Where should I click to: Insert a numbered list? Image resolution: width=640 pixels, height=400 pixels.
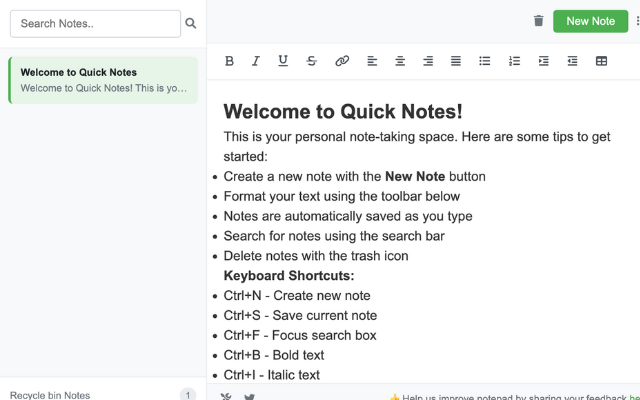click(x=514, y=61)
